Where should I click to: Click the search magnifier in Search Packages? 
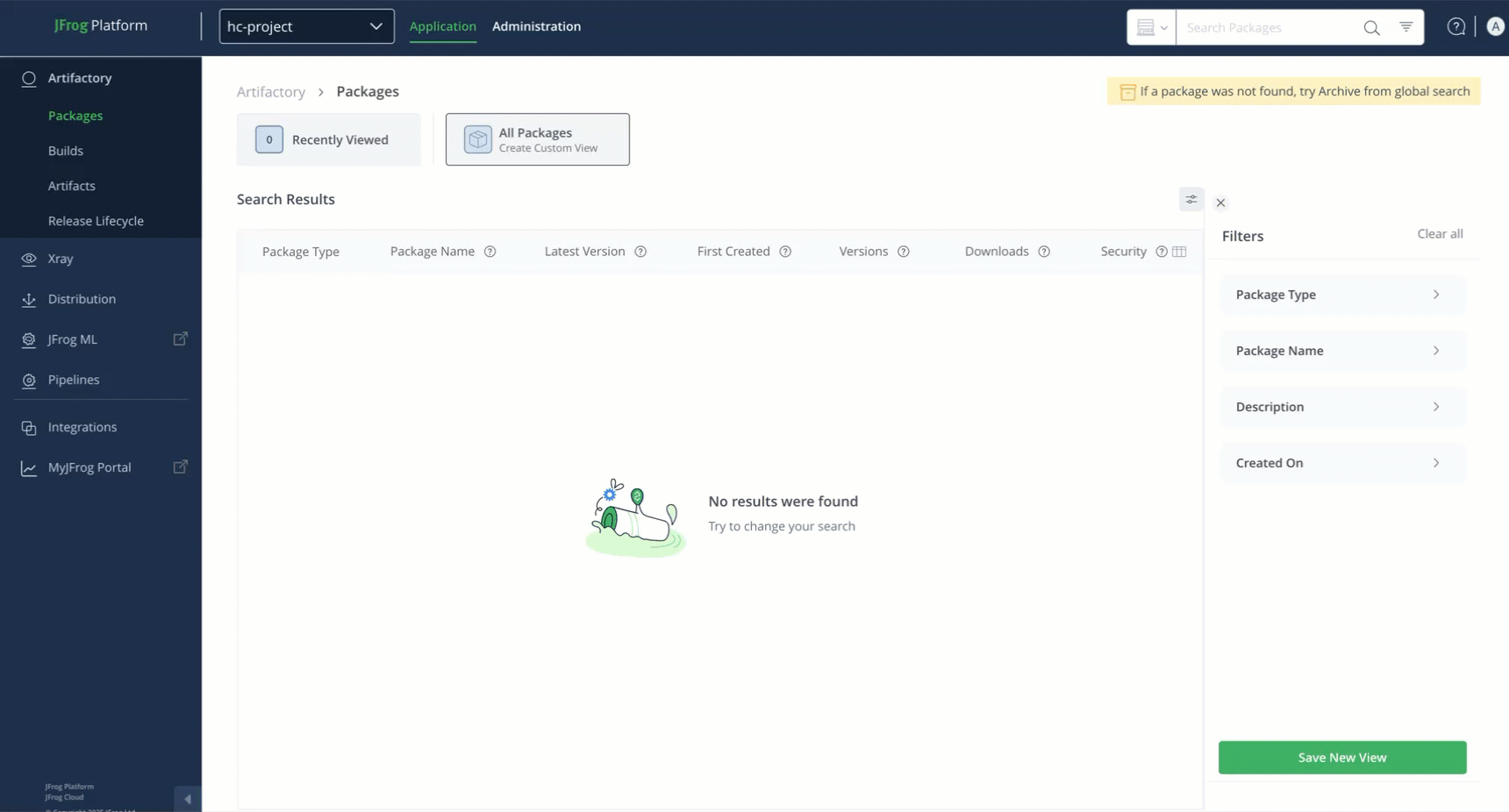point(1371,27)
